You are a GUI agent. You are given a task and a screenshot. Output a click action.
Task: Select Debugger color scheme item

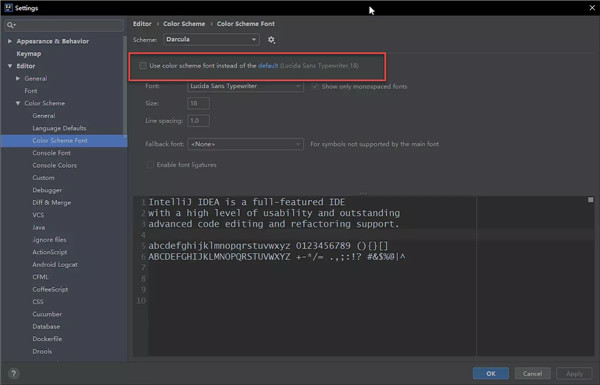point(47,190)
